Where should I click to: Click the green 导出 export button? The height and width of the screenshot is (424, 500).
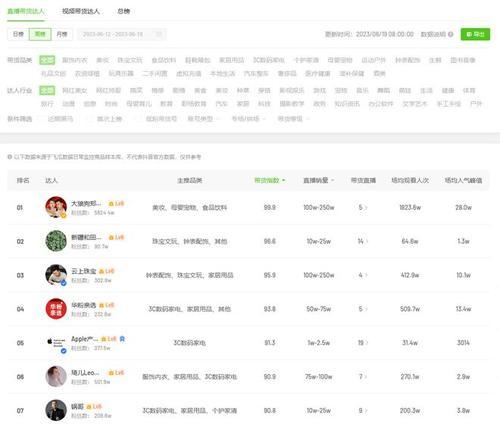coord(475,34)
